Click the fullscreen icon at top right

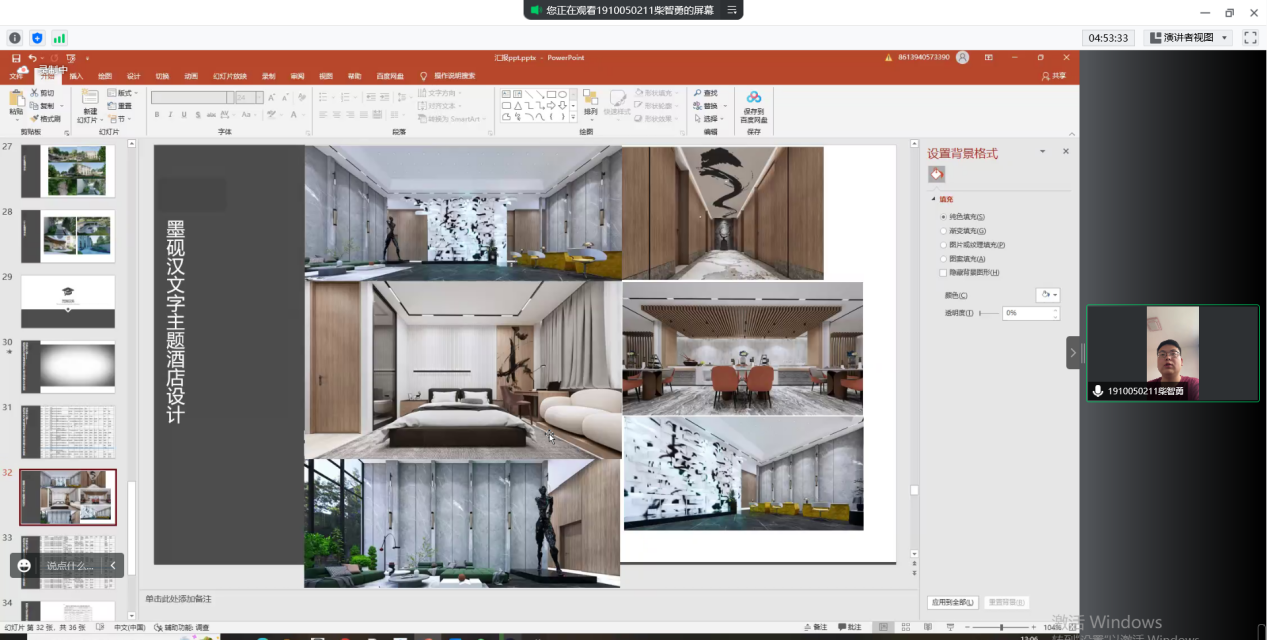[x=1250, y=37]
